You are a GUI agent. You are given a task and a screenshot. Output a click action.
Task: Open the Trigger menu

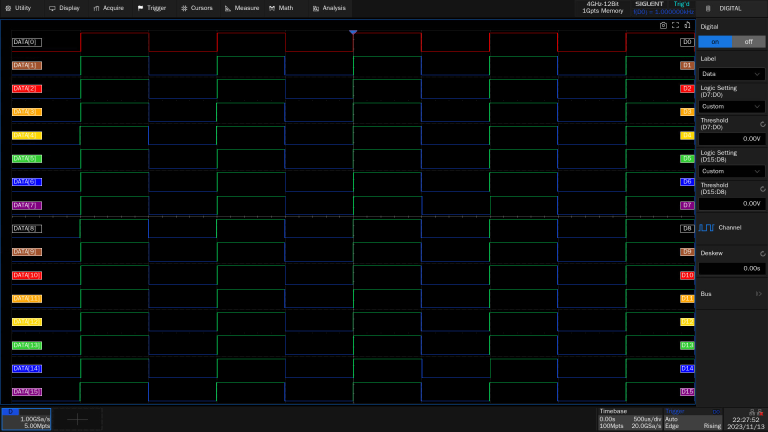152,7
